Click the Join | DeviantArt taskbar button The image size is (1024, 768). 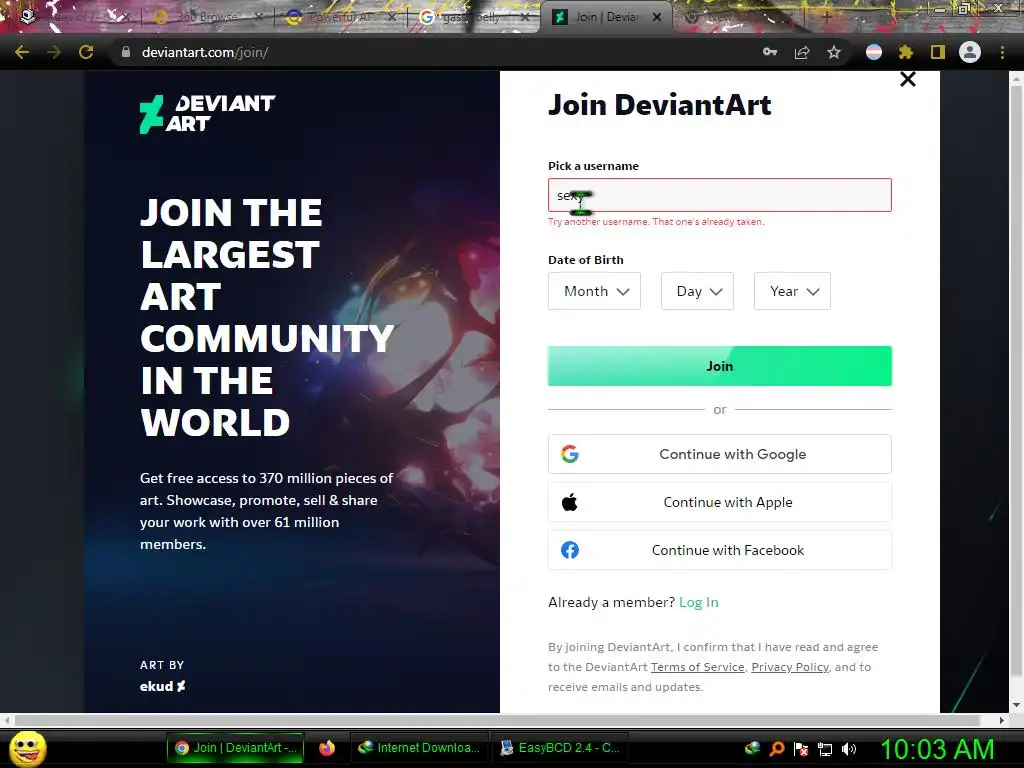235,748
